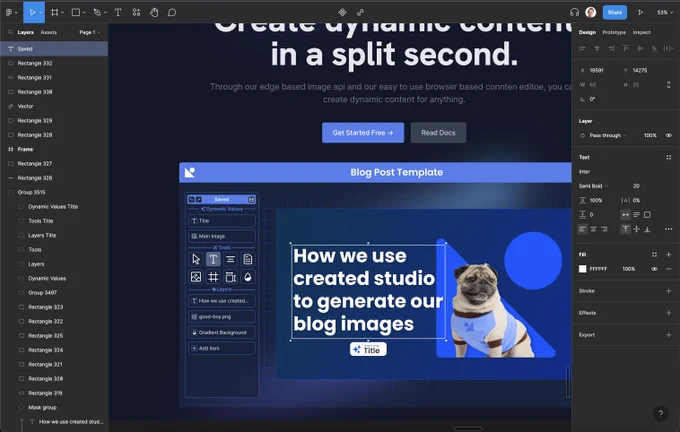Screen dimensions: 680x432
Task: Switch to the Inspect tab
Action: click(x=641, y=32)
